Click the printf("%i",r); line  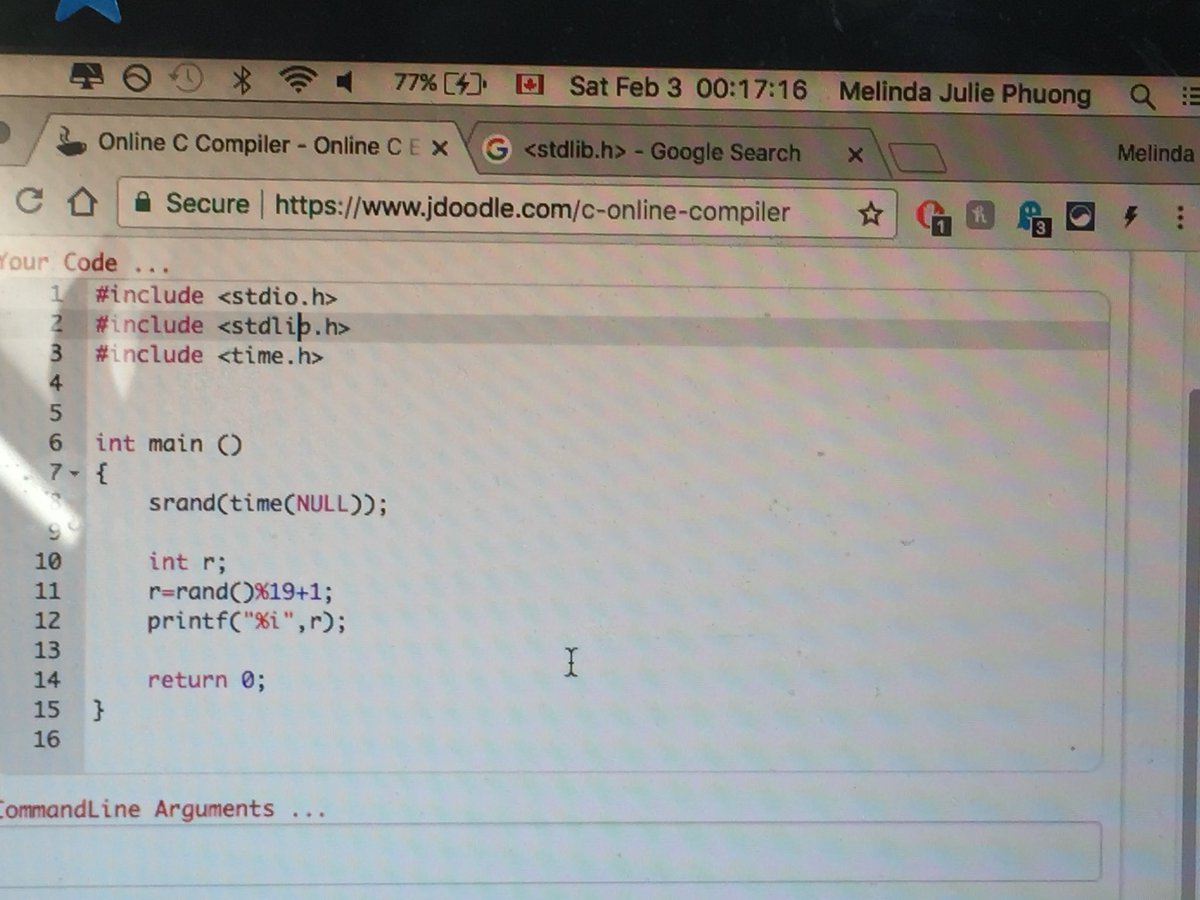coord(246,621)
